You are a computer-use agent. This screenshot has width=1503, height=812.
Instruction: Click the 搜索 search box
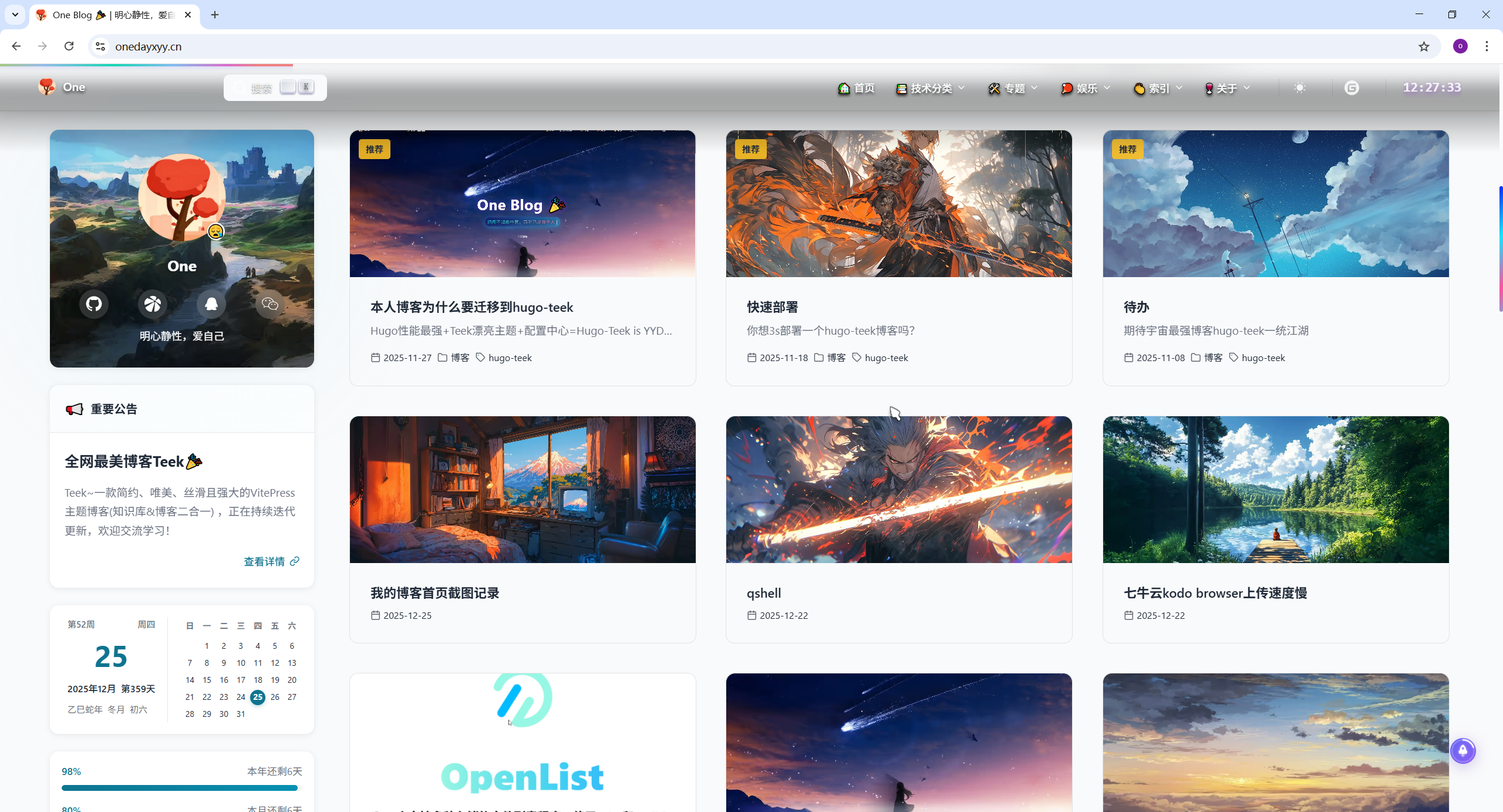coord(261,88)
